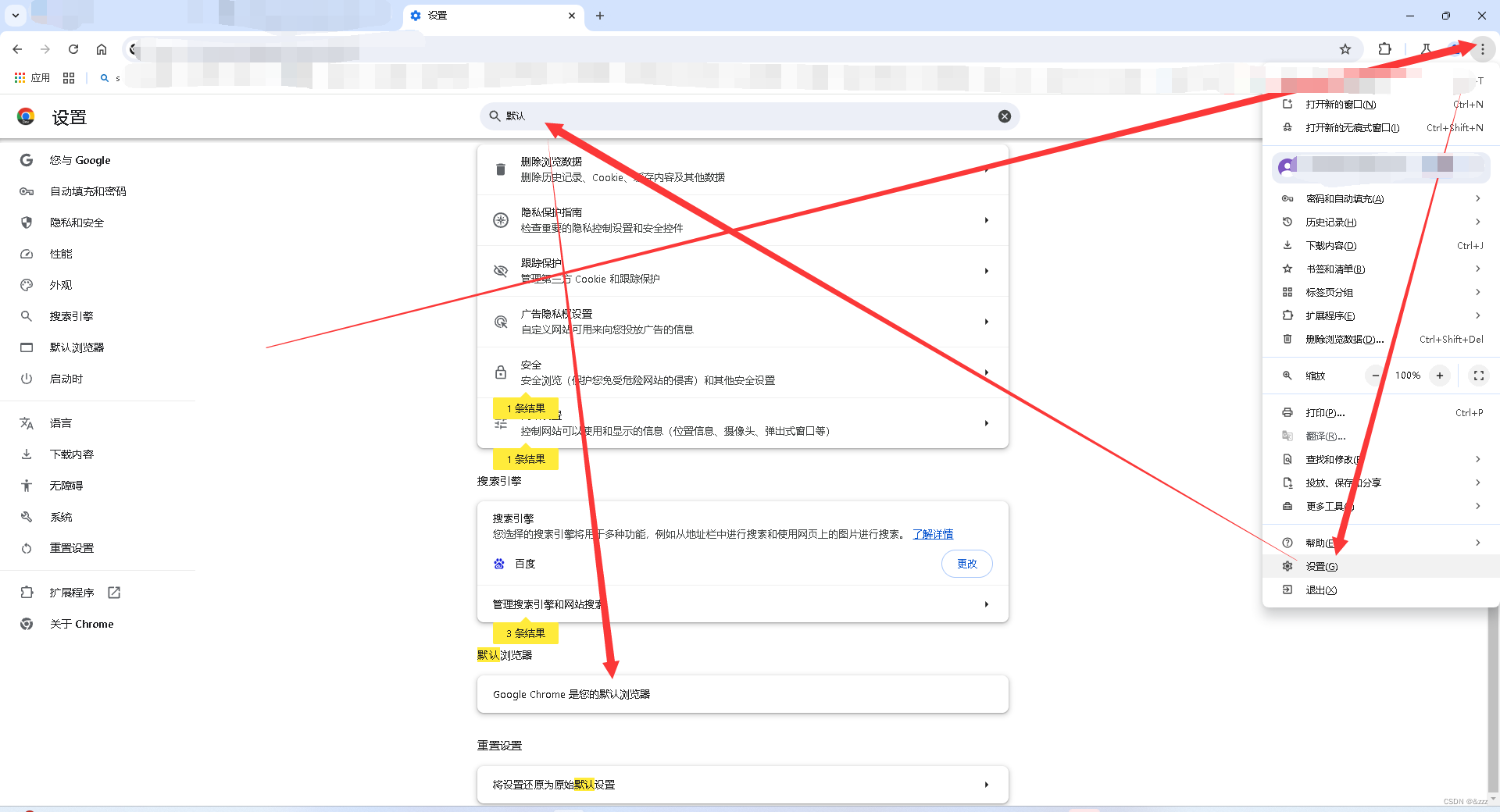1500x812 pixels.
Task: Open the tab search dropdown arrow
Action: click(15, 16)
